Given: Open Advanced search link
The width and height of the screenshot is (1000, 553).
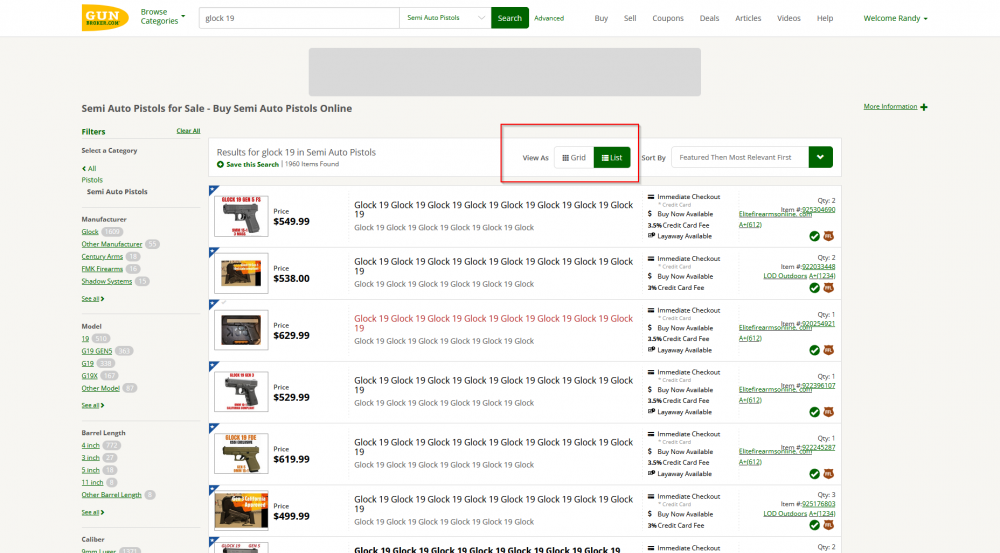Looking at the screenshot, I should coord(549,18).
